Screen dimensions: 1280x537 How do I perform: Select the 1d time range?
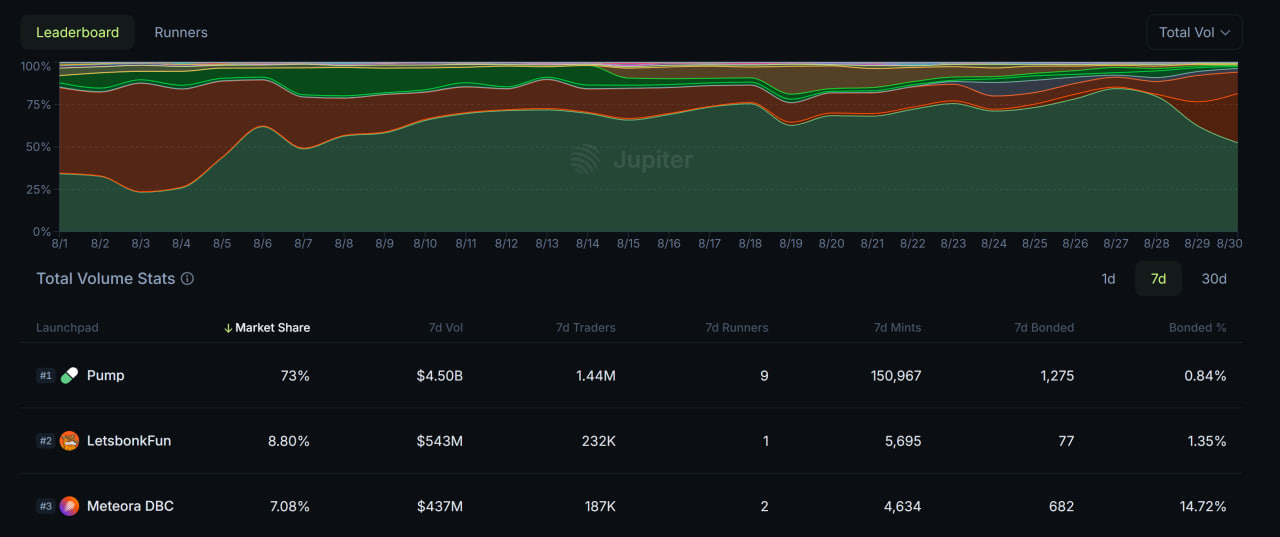[x=1108, y=279]
